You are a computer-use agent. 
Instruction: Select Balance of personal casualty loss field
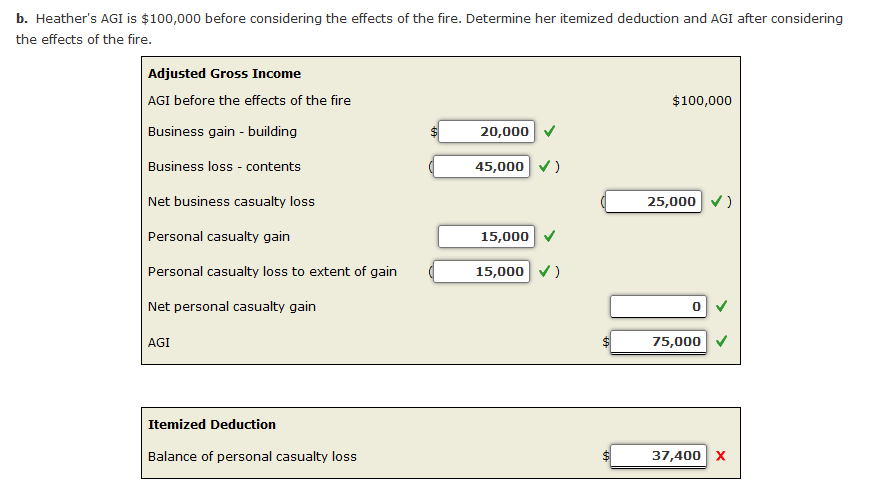coord(658,456)
